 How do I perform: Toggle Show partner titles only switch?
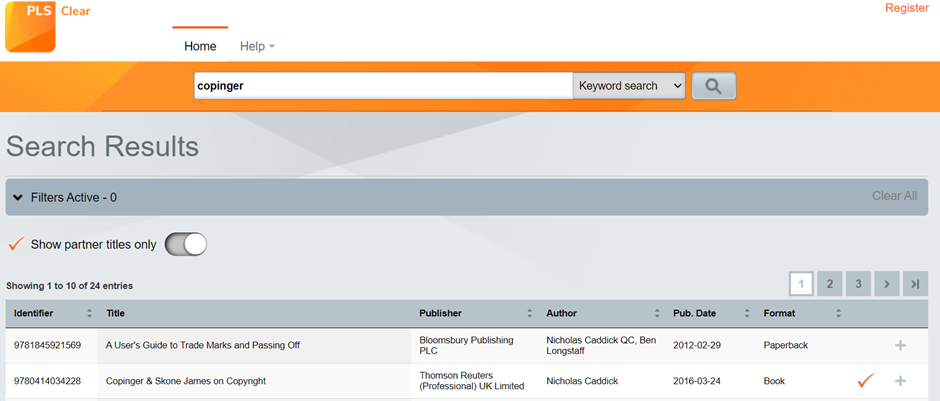point(186,245)
